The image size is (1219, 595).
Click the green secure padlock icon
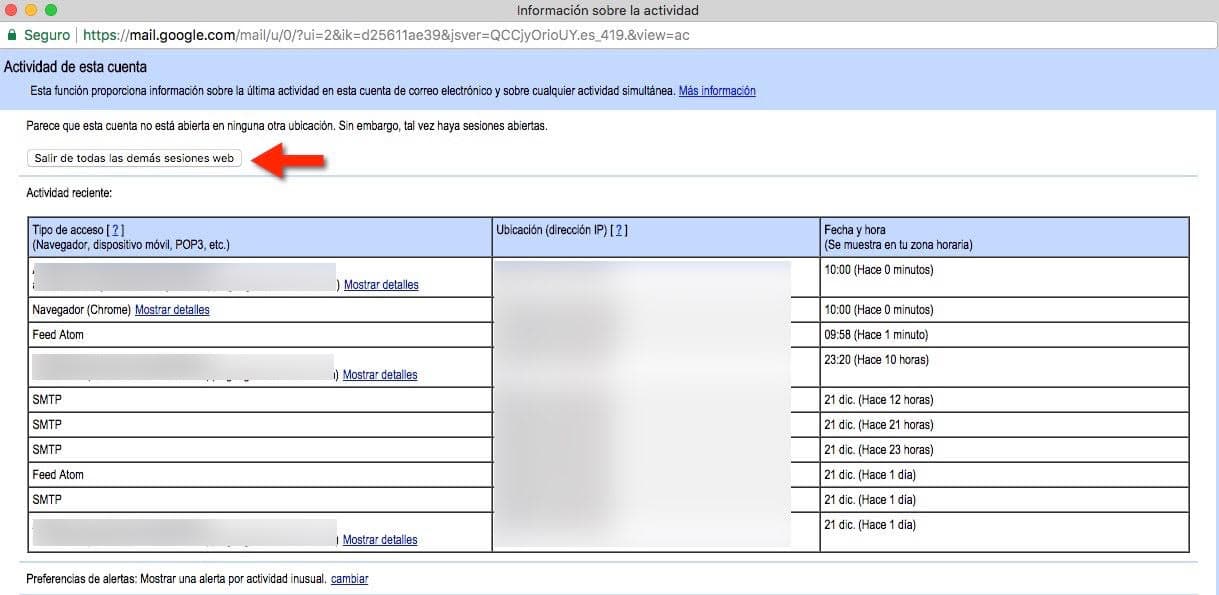tap(12, 35)
